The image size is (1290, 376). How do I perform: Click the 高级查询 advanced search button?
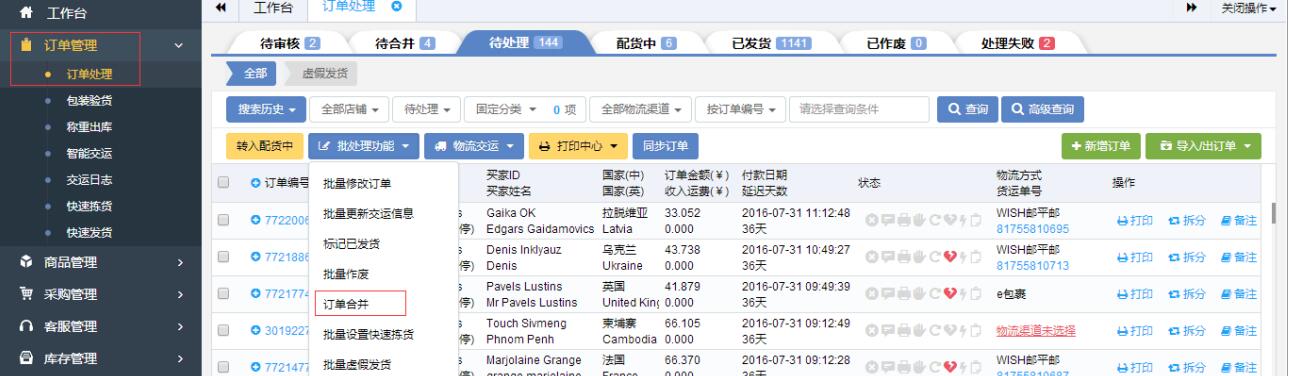coord(1043,109)
